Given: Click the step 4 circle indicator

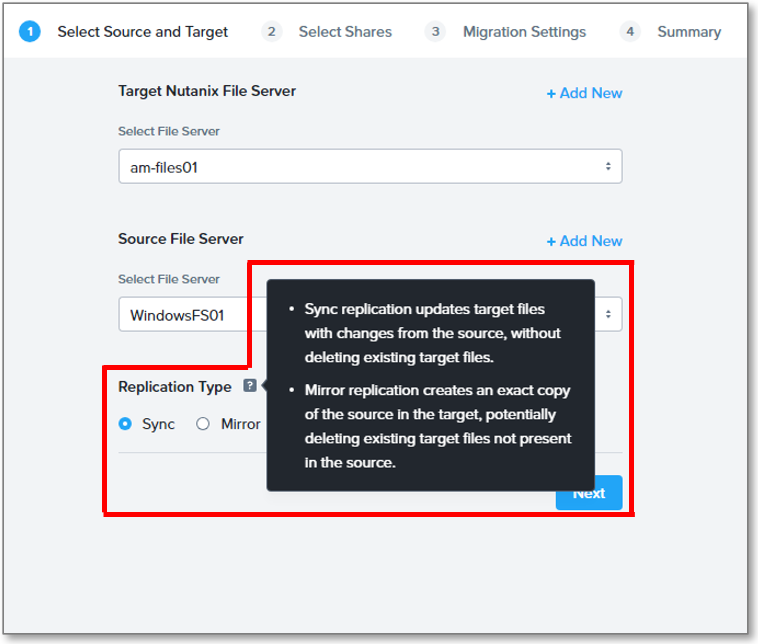Looking at the screenshot, I should coord(630,32).
